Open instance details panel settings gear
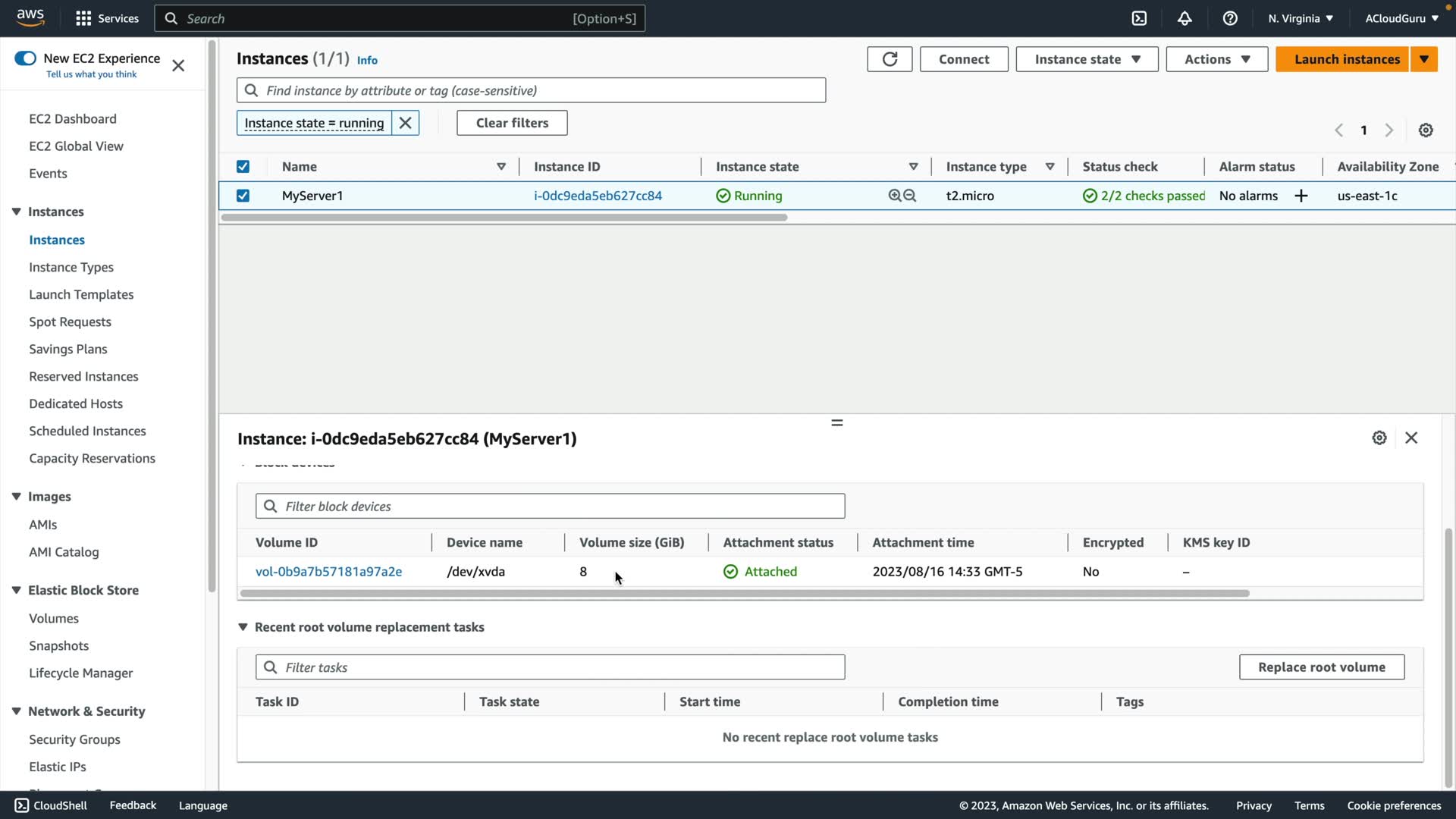1456x819 pixels. click(1379, 438)
